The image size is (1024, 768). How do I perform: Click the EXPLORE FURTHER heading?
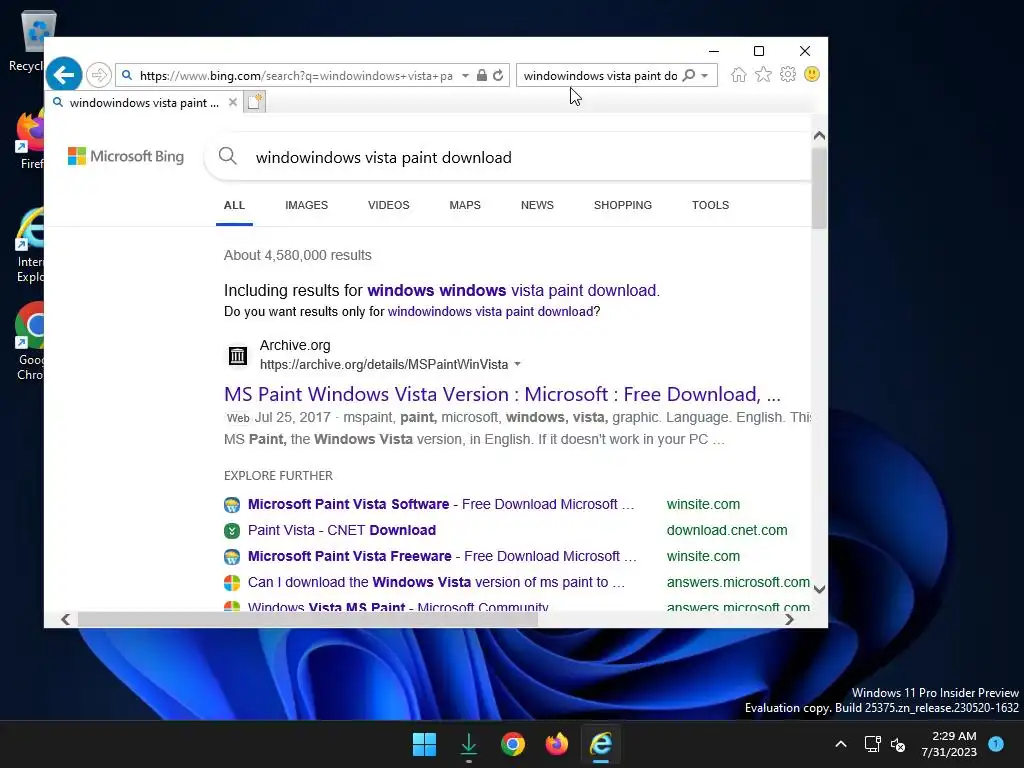278,475
